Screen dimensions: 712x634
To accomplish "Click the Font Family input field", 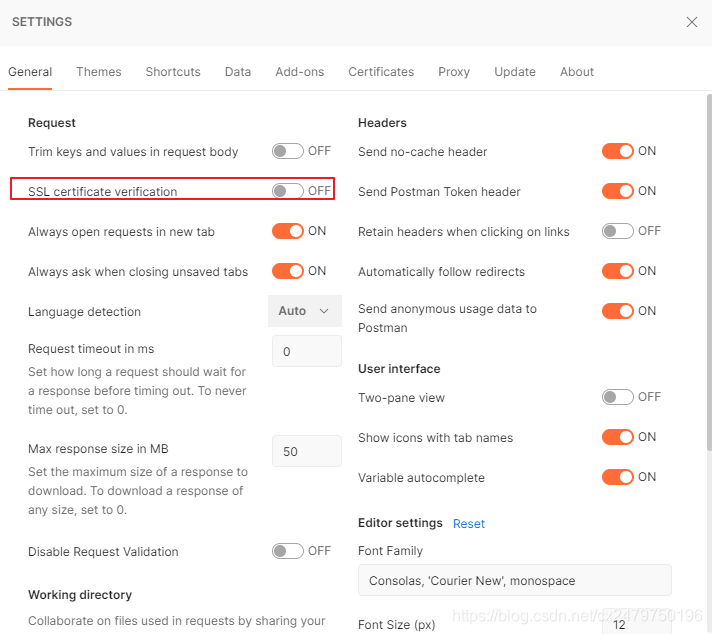I will (514, 580).
